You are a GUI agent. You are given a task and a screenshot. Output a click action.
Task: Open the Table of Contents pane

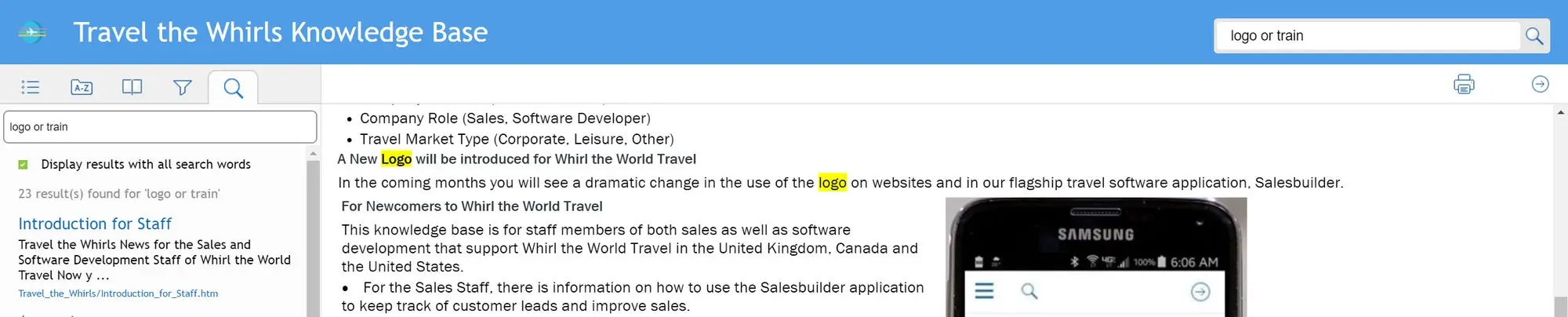coord(31,87)
